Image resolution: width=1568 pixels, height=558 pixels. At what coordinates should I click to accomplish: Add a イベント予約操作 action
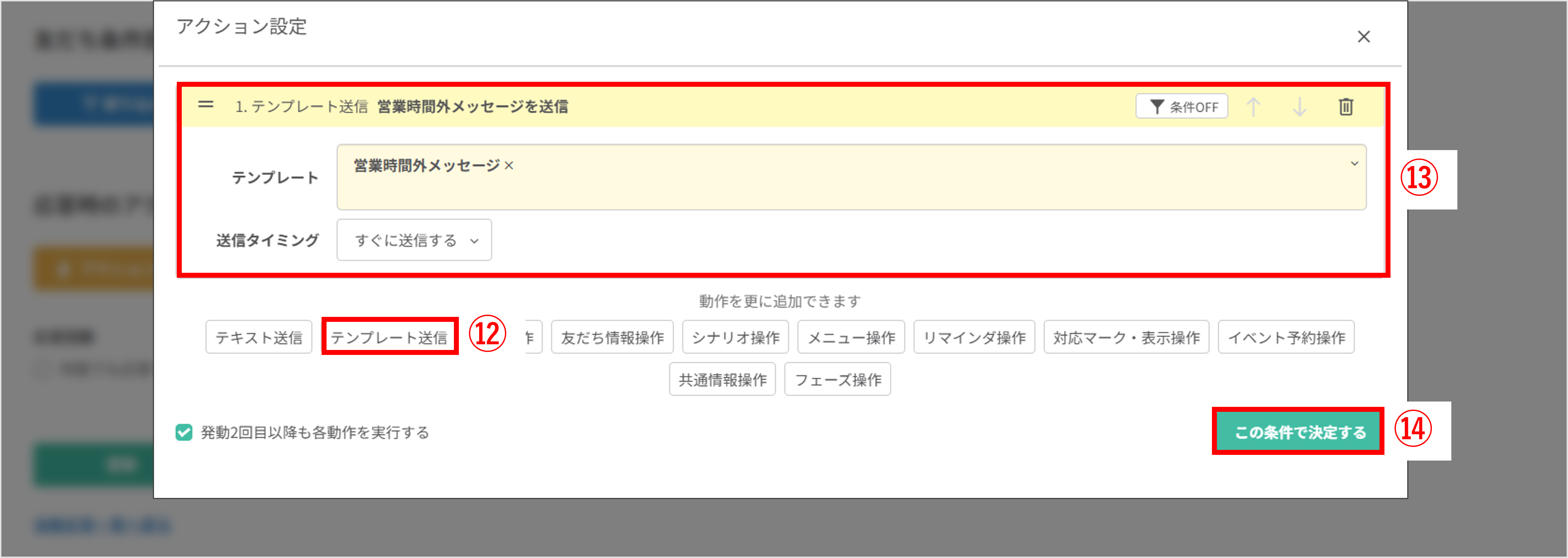1286,337
